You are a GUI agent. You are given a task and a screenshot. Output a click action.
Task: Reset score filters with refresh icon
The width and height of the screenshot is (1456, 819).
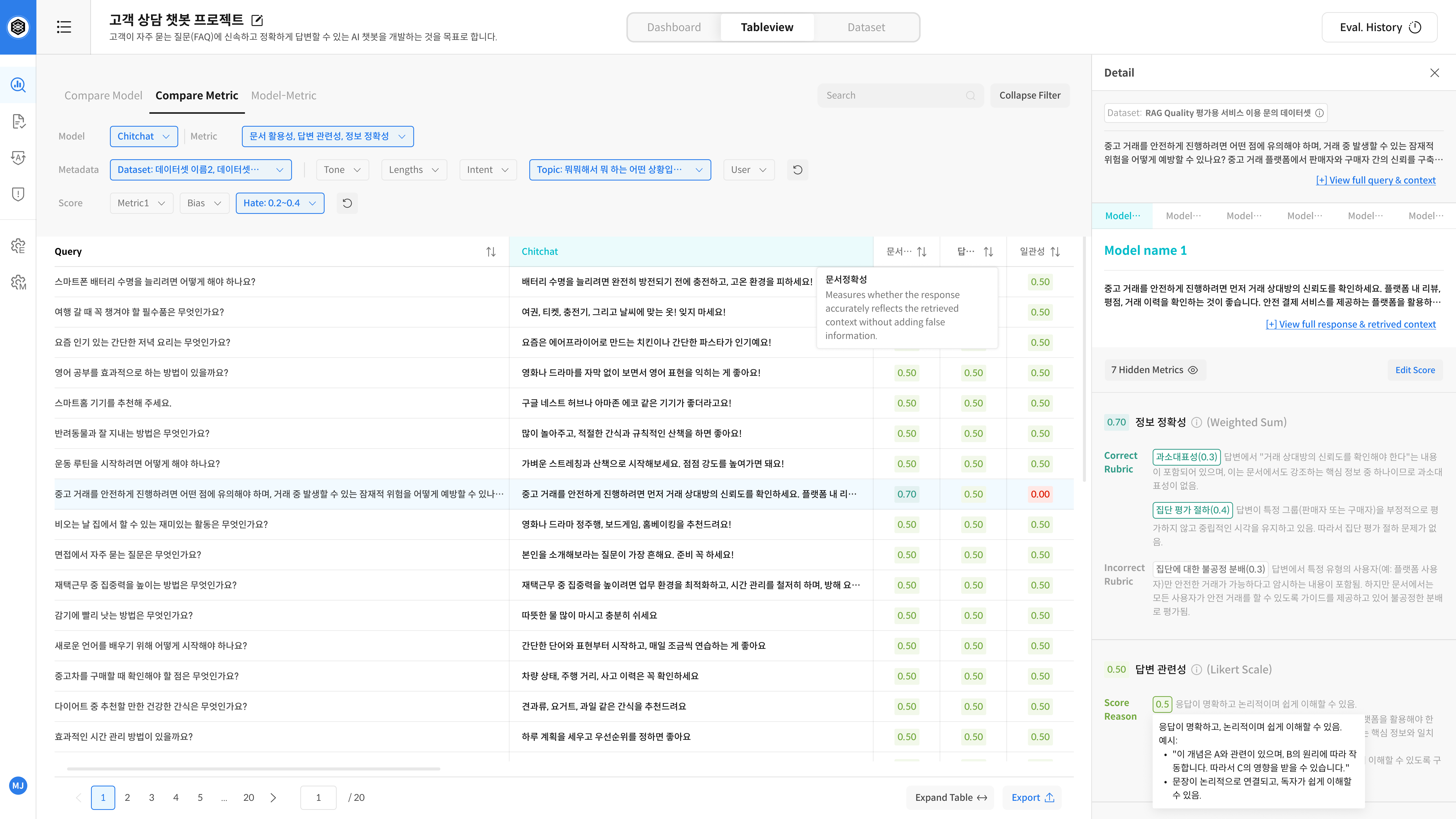[x=347, y=203]
